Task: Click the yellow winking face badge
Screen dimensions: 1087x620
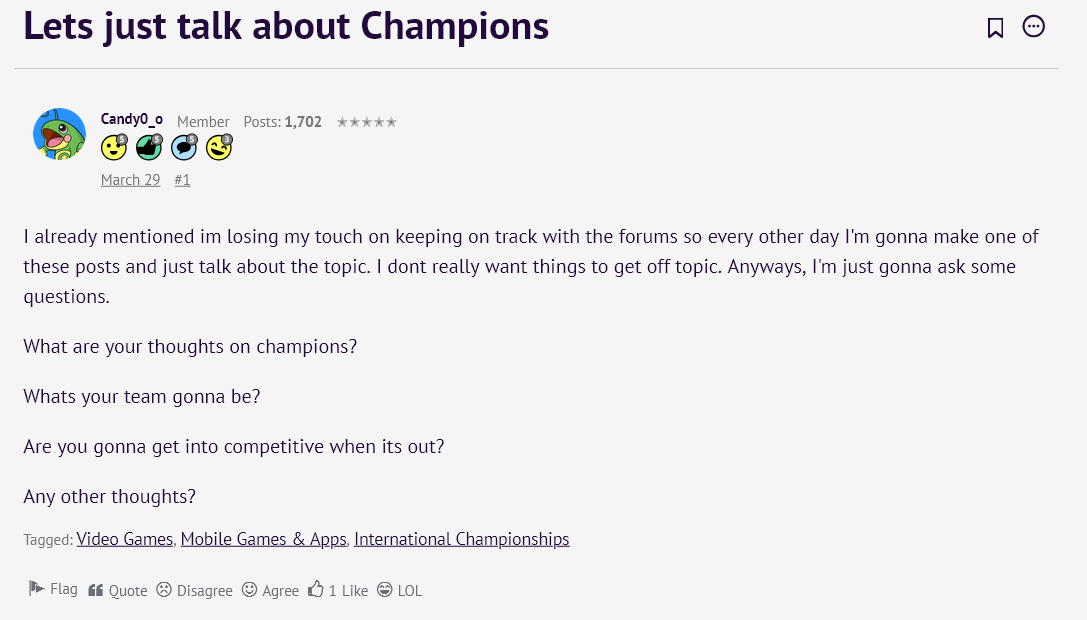Action: coord(219,148)
